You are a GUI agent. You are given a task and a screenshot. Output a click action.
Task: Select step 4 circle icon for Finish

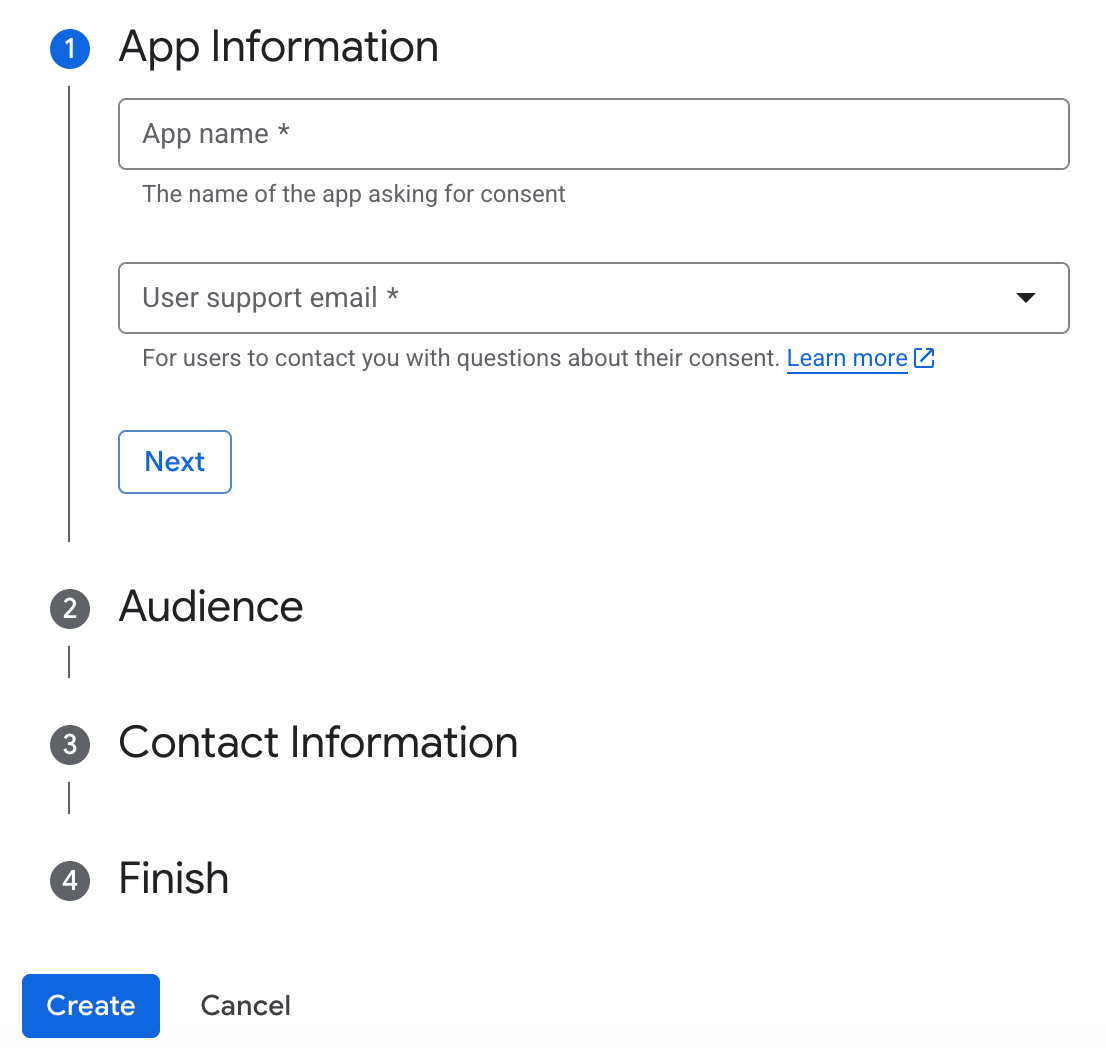(70, 880)
